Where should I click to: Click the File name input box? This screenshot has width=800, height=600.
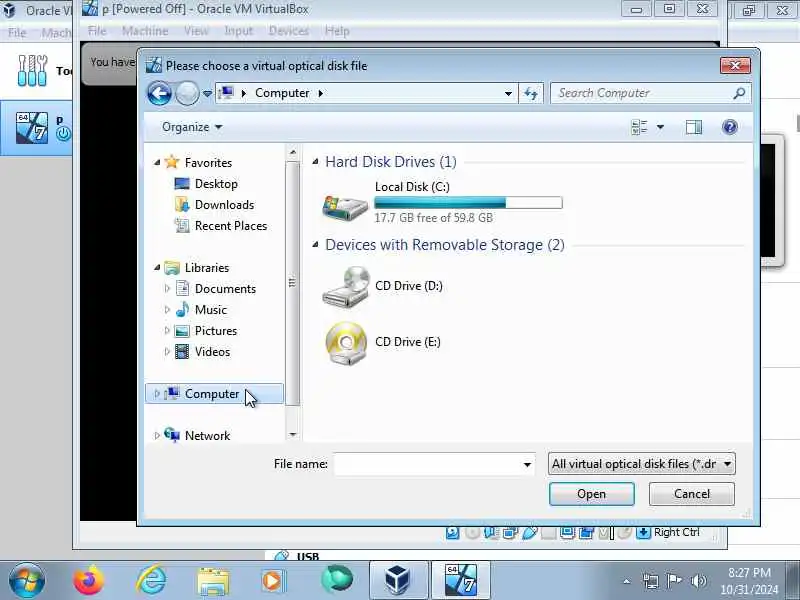[x=428, y=464]
